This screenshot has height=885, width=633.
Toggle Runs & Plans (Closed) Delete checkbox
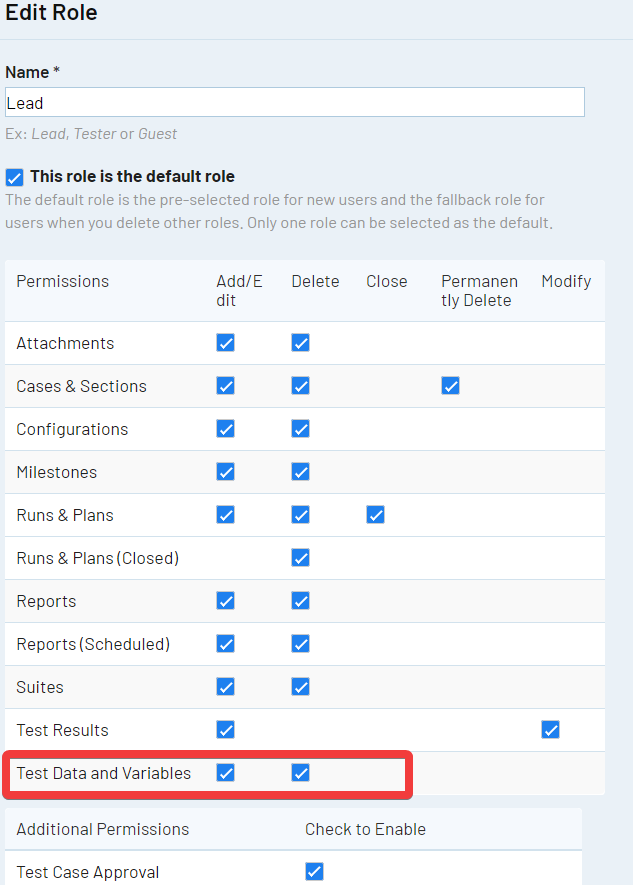tap(301, 558)
